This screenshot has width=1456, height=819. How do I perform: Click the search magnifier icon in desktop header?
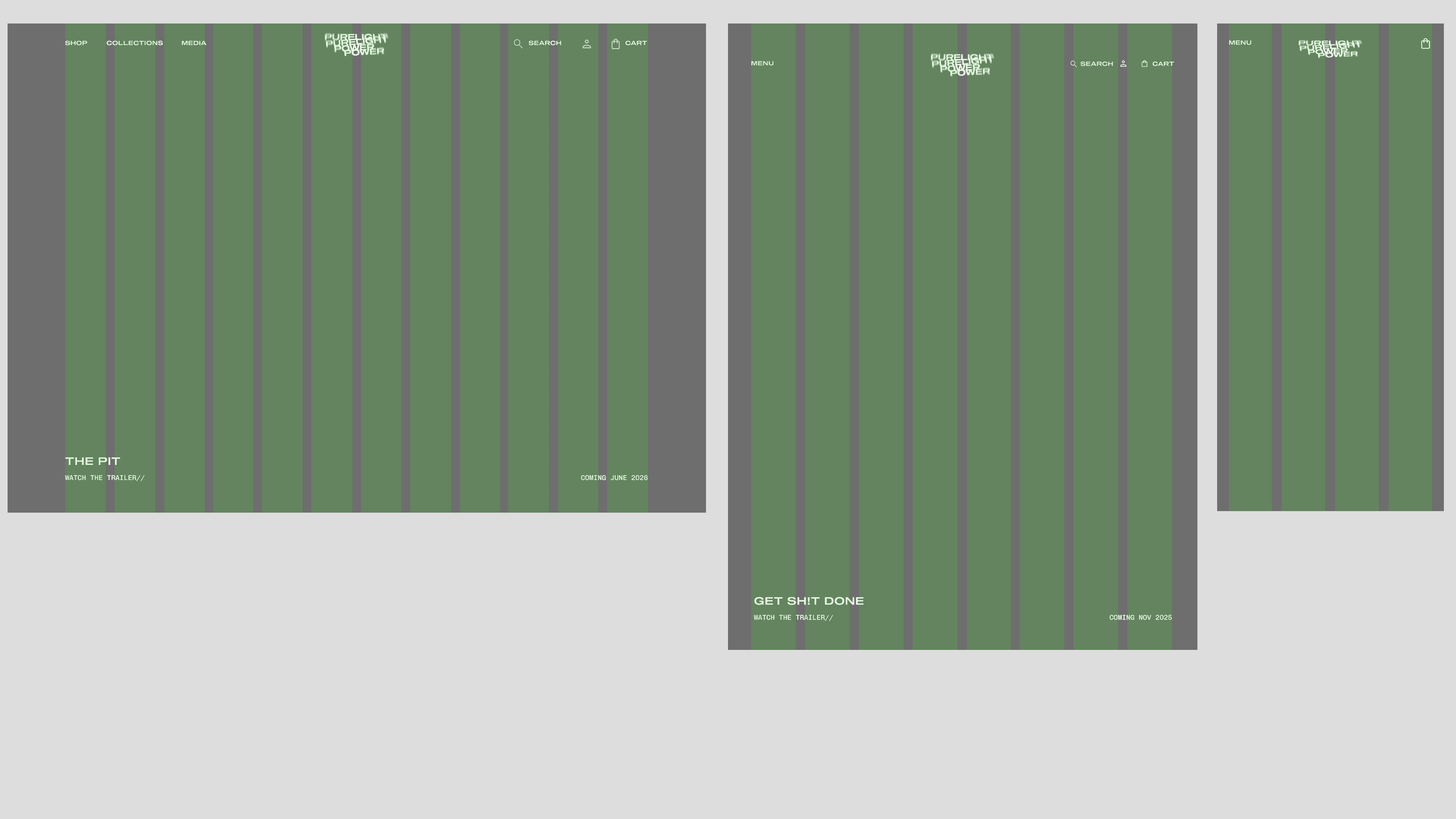(x=518, y=44)
